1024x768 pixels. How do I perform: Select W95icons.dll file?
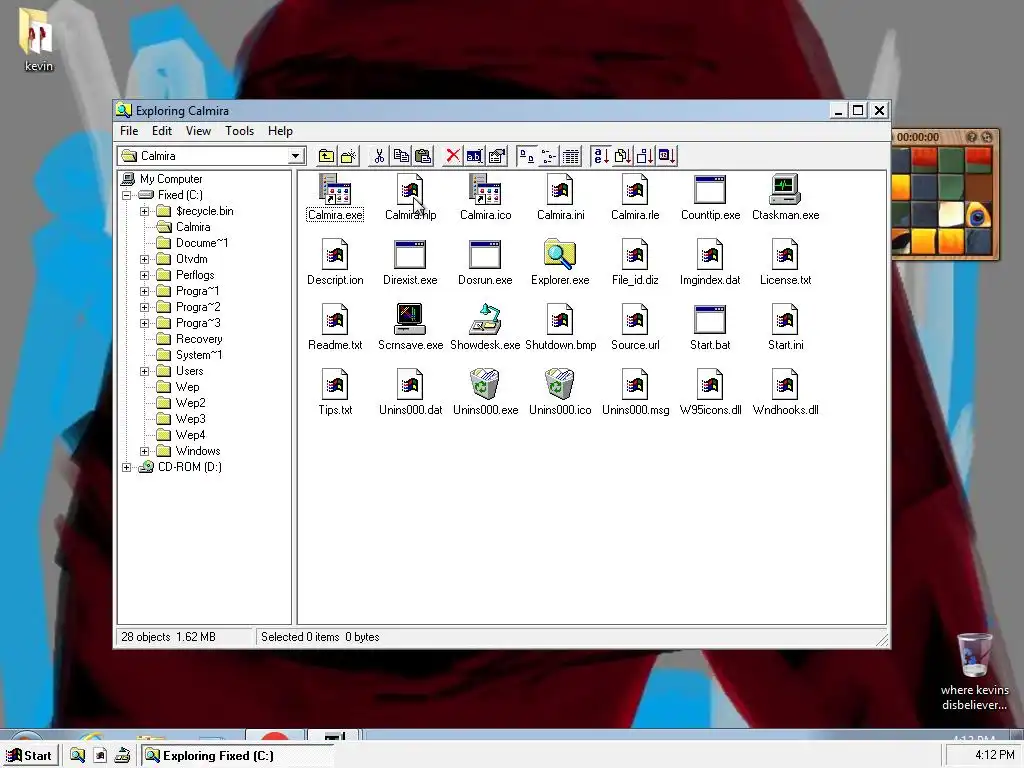(710, 392)
